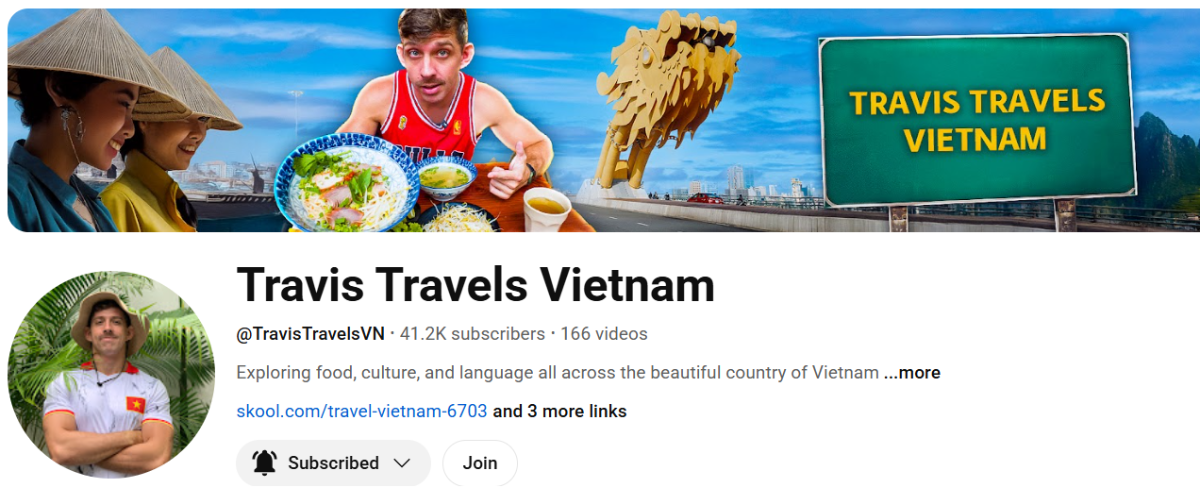Click the 166 videos count
This screenshot has width=1200, height=488.
pos(604,334)
